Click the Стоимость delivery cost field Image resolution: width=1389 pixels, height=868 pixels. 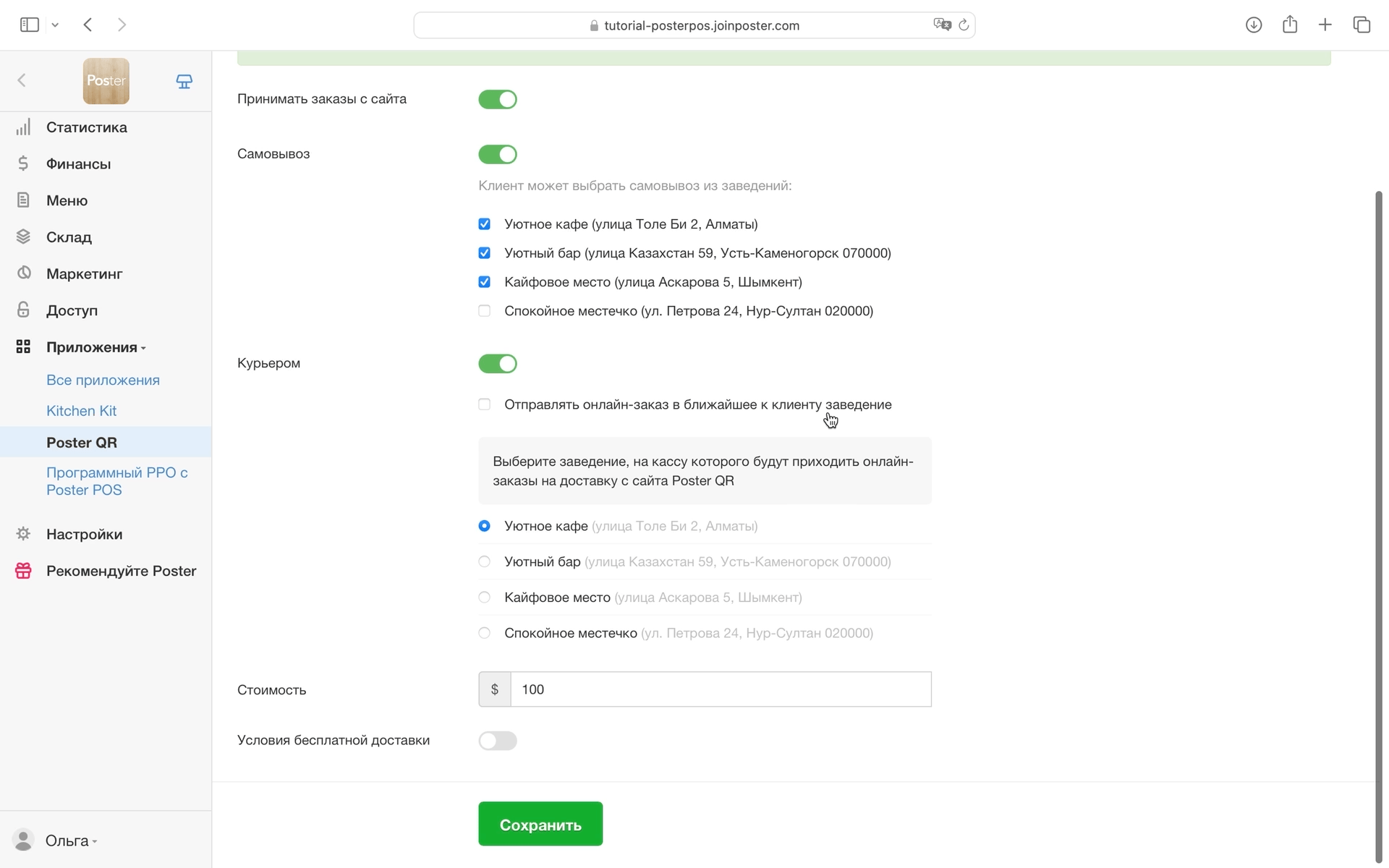click(720, 689)
